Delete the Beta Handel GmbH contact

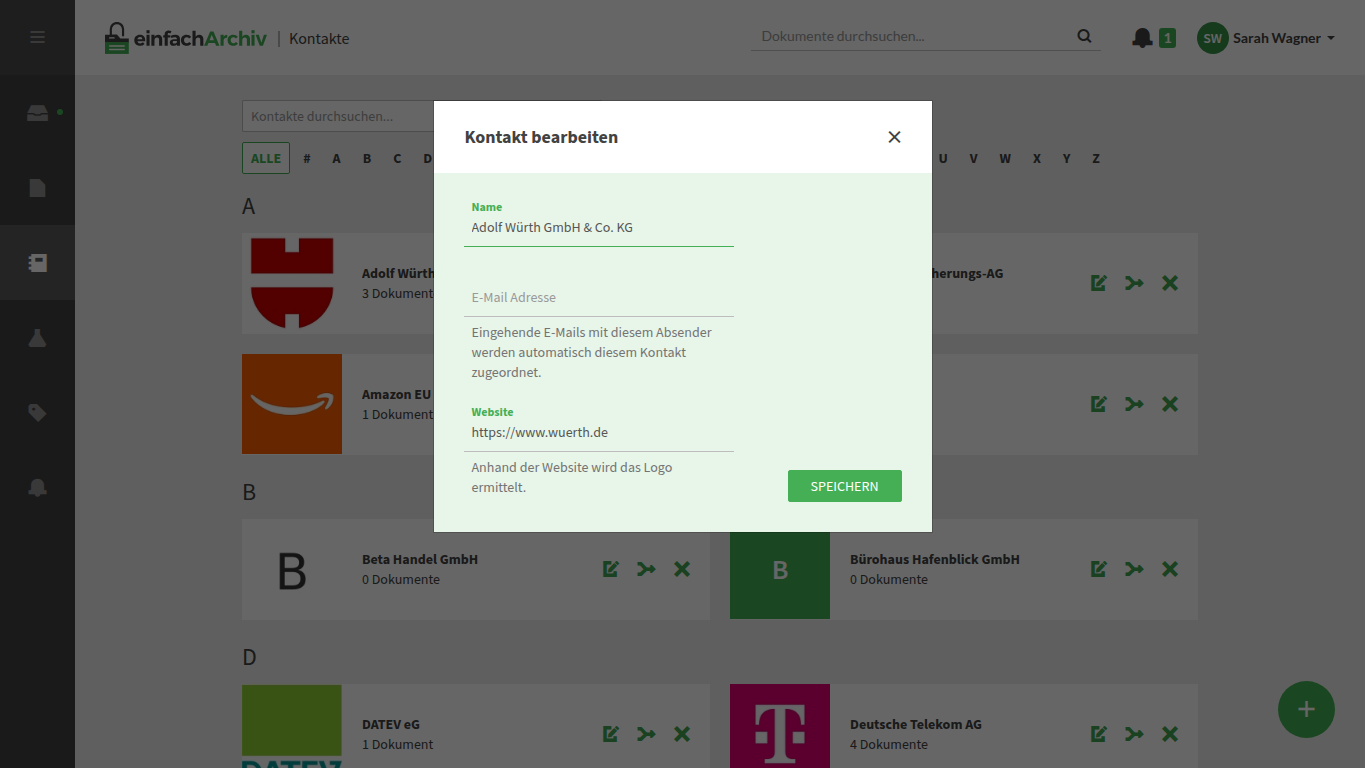coord(682,569)
